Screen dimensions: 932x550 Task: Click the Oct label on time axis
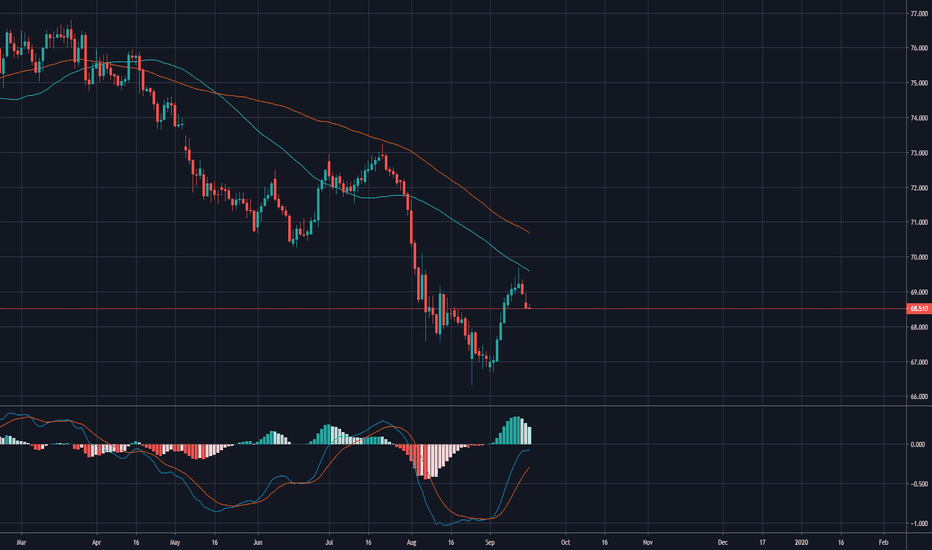[x=565, y=542]
